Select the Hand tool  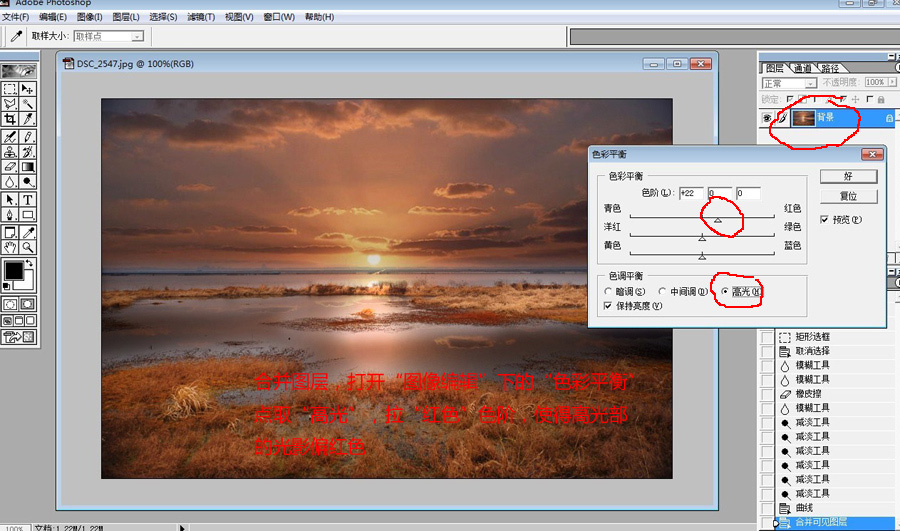click(10, 247)
